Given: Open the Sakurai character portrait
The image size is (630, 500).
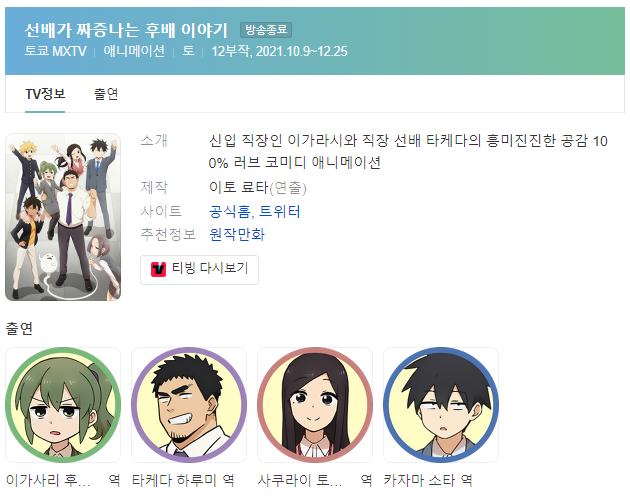Looking at the screenshot, I should (315, 405).
